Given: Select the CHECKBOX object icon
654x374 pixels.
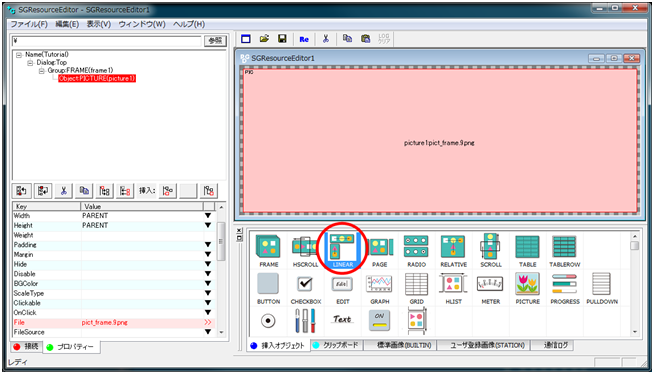Looking at the screenshot, I should click(305, 288).
